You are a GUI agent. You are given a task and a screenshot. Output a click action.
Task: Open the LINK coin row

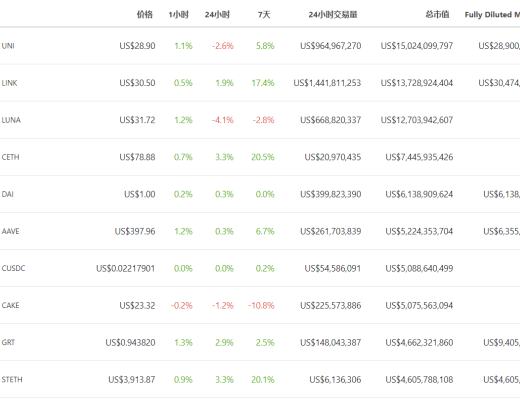(260, 83)
